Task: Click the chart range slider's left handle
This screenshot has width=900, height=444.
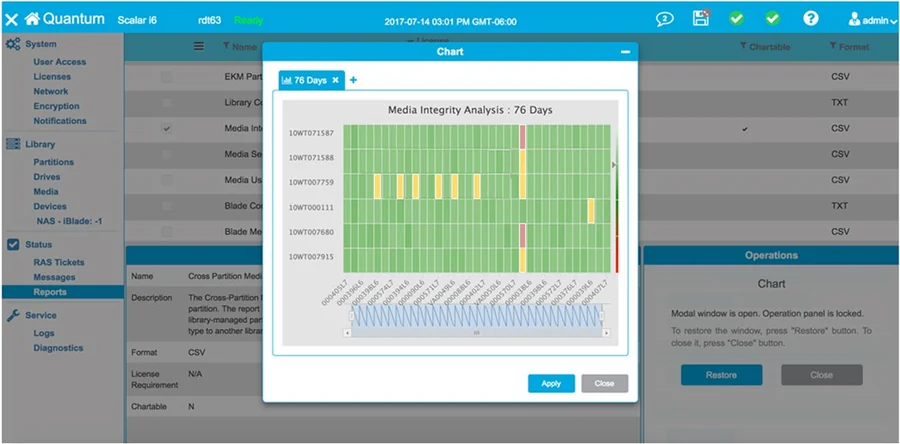Action: [350, 316]
